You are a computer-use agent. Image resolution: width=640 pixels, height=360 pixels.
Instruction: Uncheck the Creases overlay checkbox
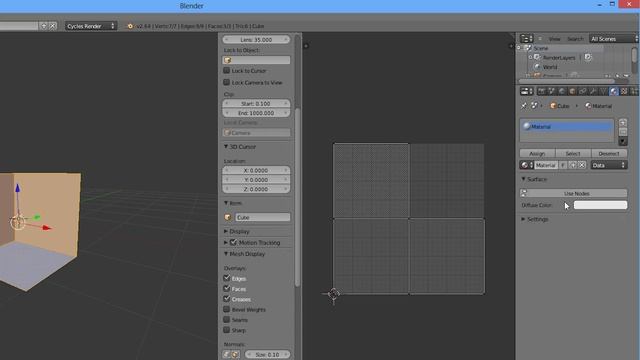(x=227, y=299)
